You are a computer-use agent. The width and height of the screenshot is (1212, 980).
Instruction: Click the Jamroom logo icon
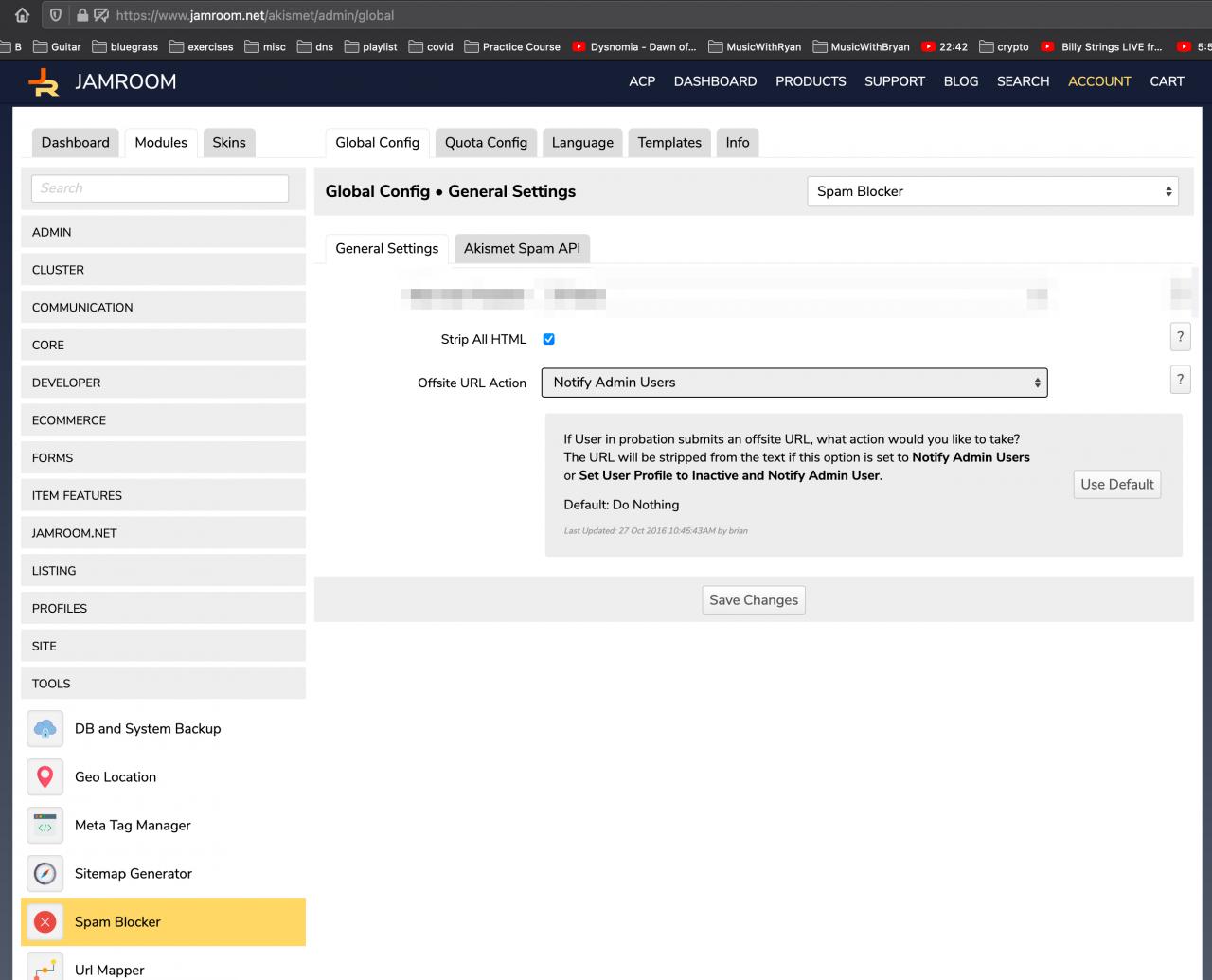[x=44, y=82]
